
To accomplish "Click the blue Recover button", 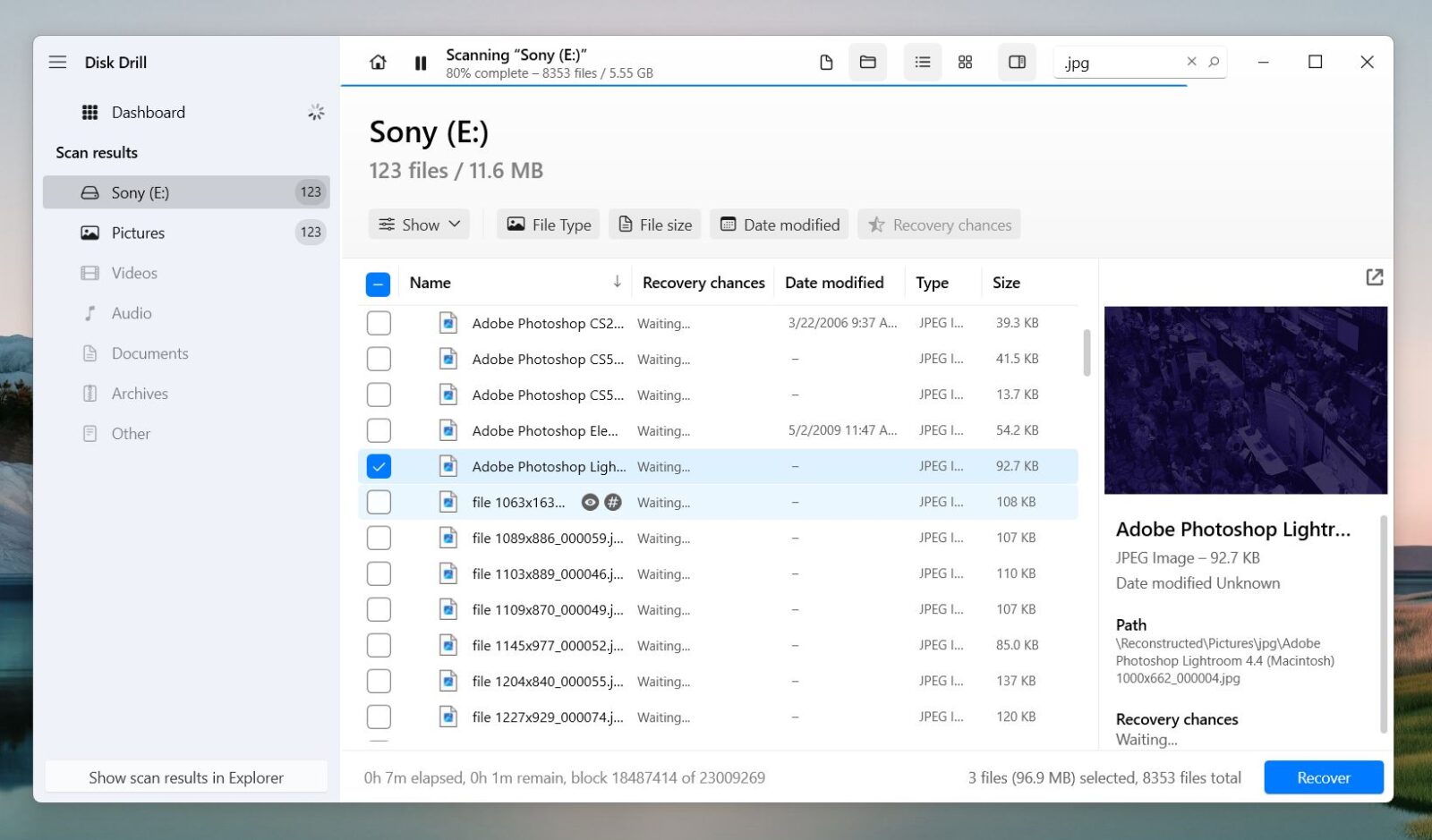I will click(1323, 777).
